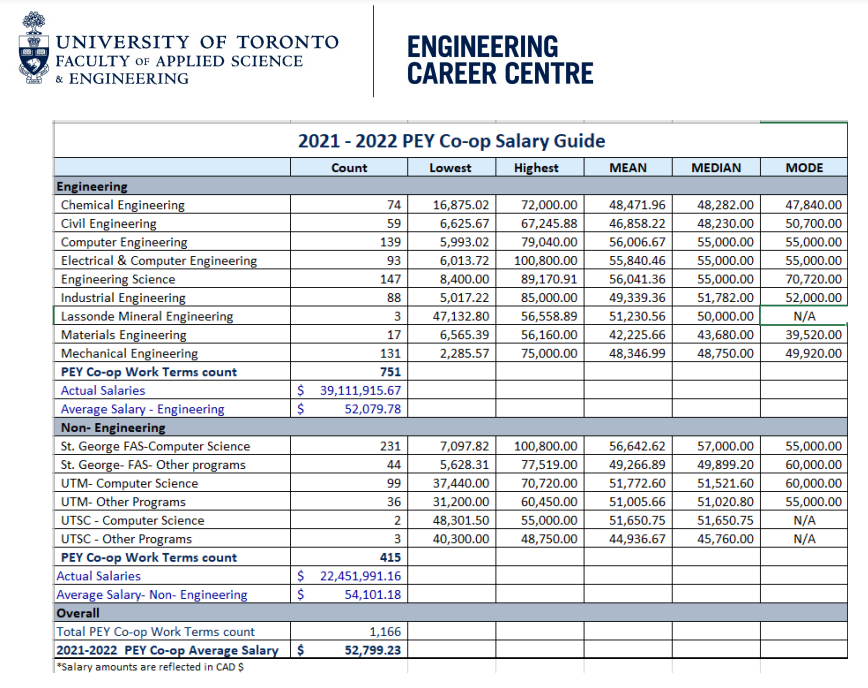Select Civil Engineering mode value '50,700.00'
This screenshot has width=868, height=688.
pos(814,224)
